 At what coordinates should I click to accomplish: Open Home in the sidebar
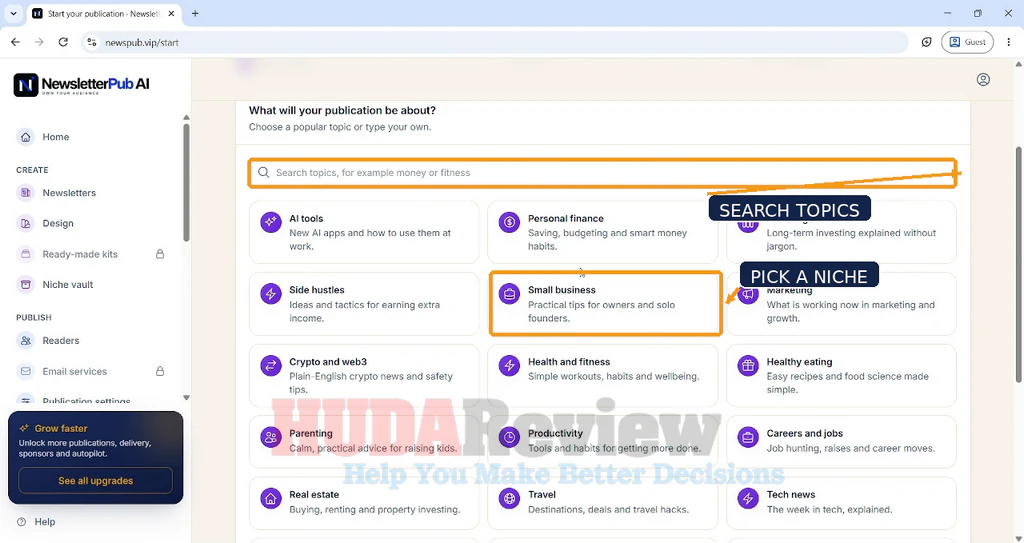point(56,137)
